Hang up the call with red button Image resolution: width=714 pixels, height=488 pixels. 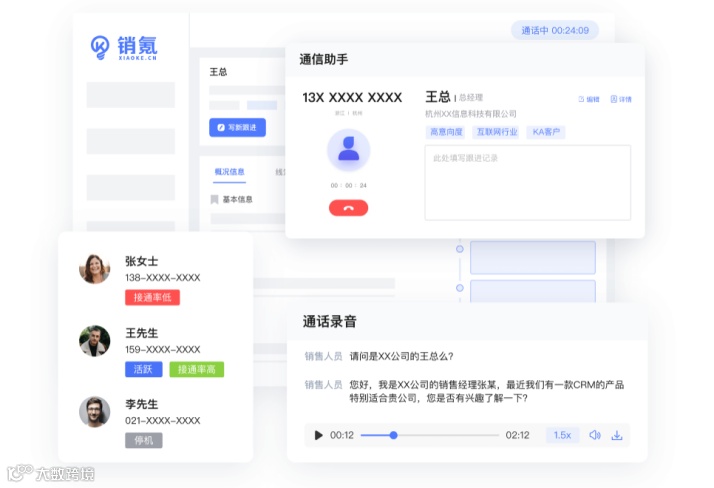click(348, 208)
